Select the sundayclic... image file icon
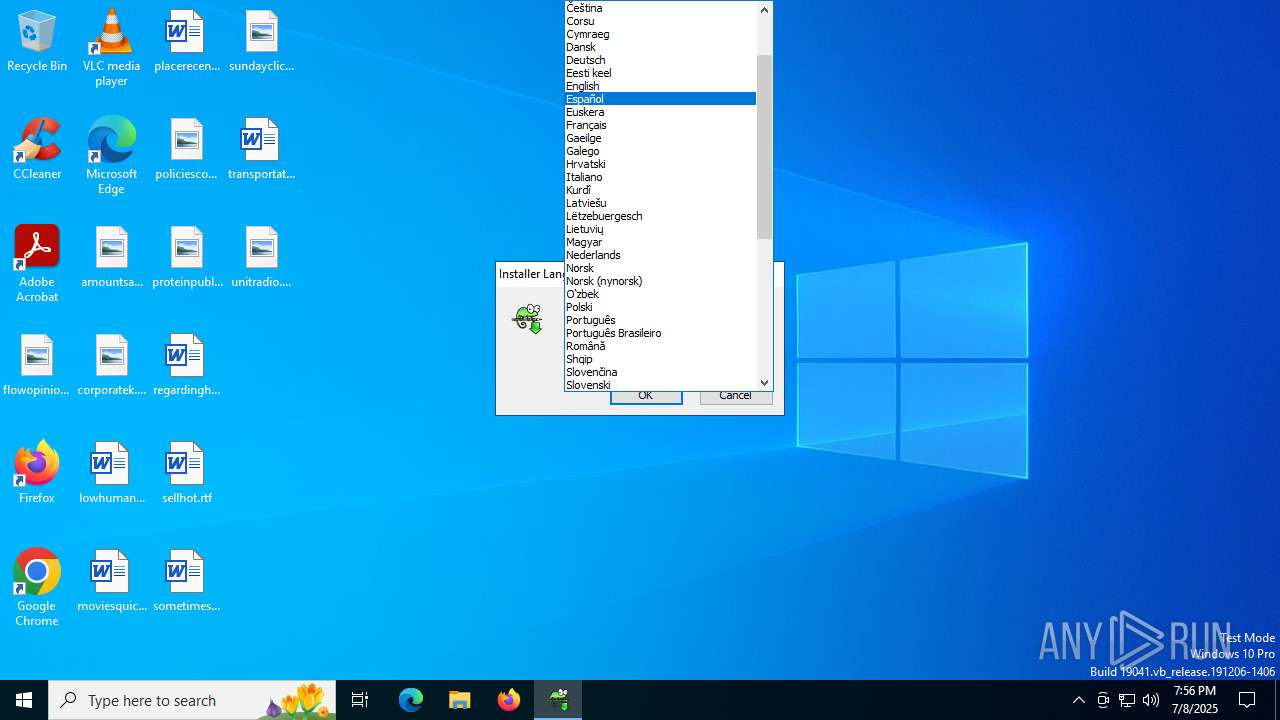Viewport: 1280px width, 720px height. click(x=261, y=42)
